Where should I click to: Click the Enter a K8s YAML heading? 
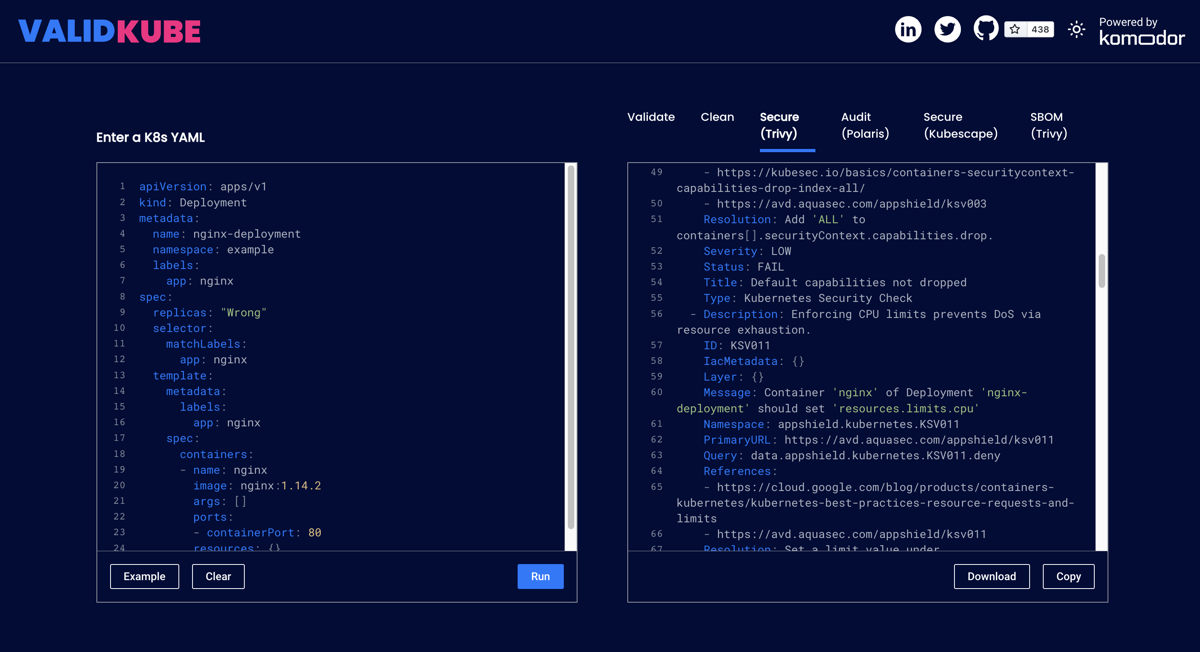pyautogui.click(x=150, y=137)
